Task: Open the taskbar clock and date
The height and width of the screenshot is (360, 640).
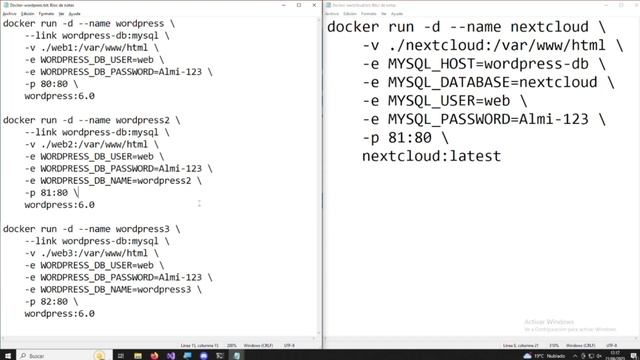Action: (615, 356)
